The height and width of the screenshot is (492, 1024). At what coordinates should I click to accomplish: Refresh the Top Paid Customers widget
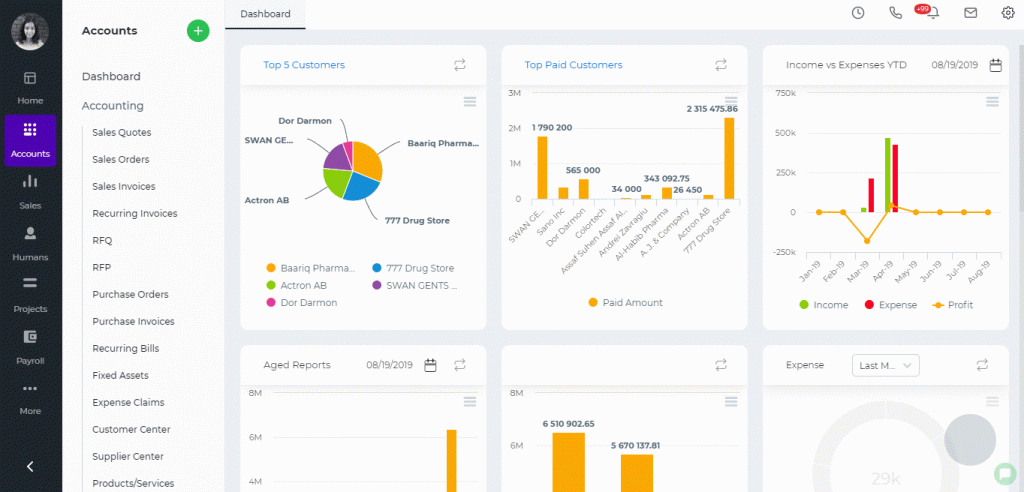[721, 65]
